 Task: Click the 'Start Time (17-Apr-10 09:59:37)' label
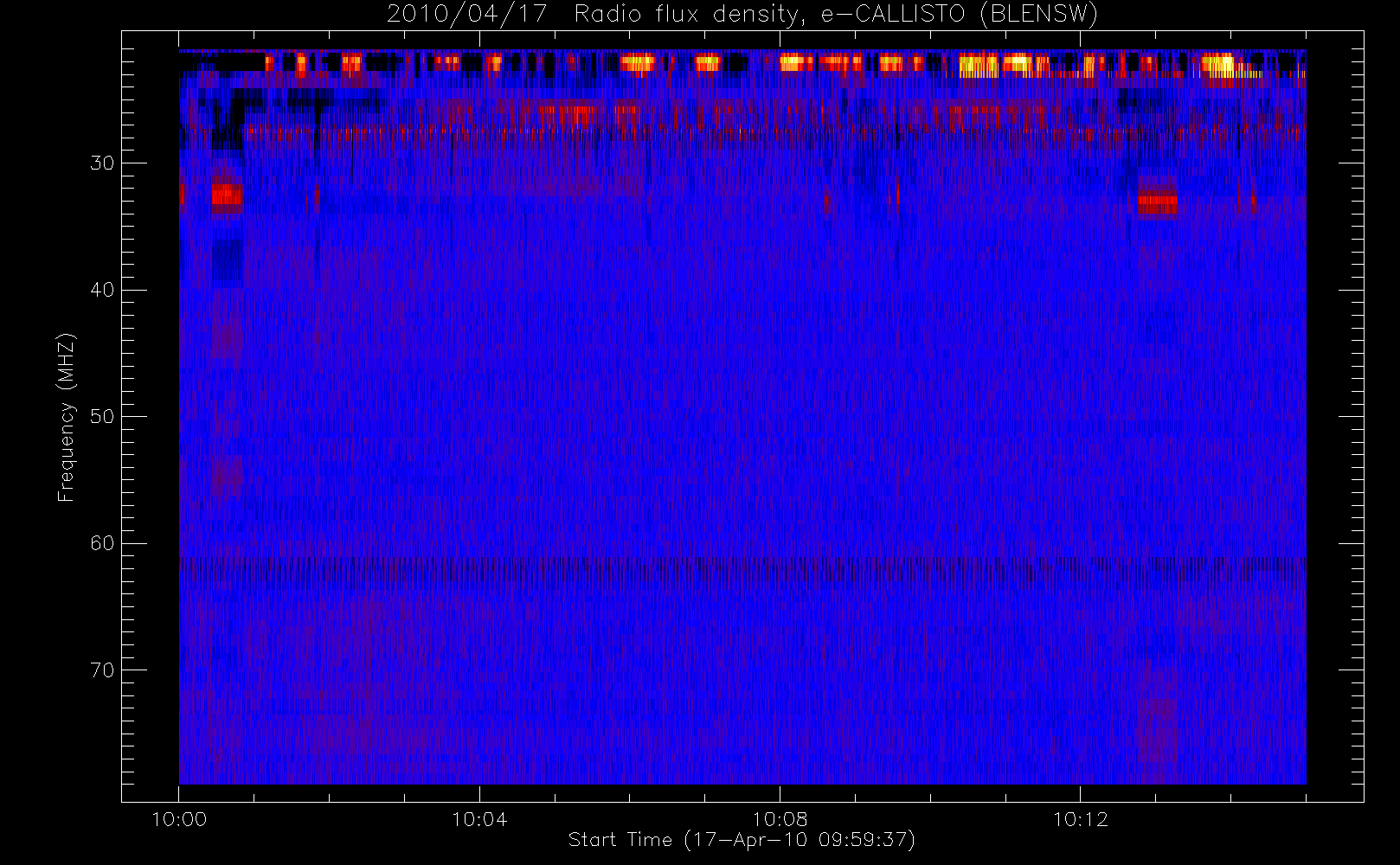click(742, 840)
